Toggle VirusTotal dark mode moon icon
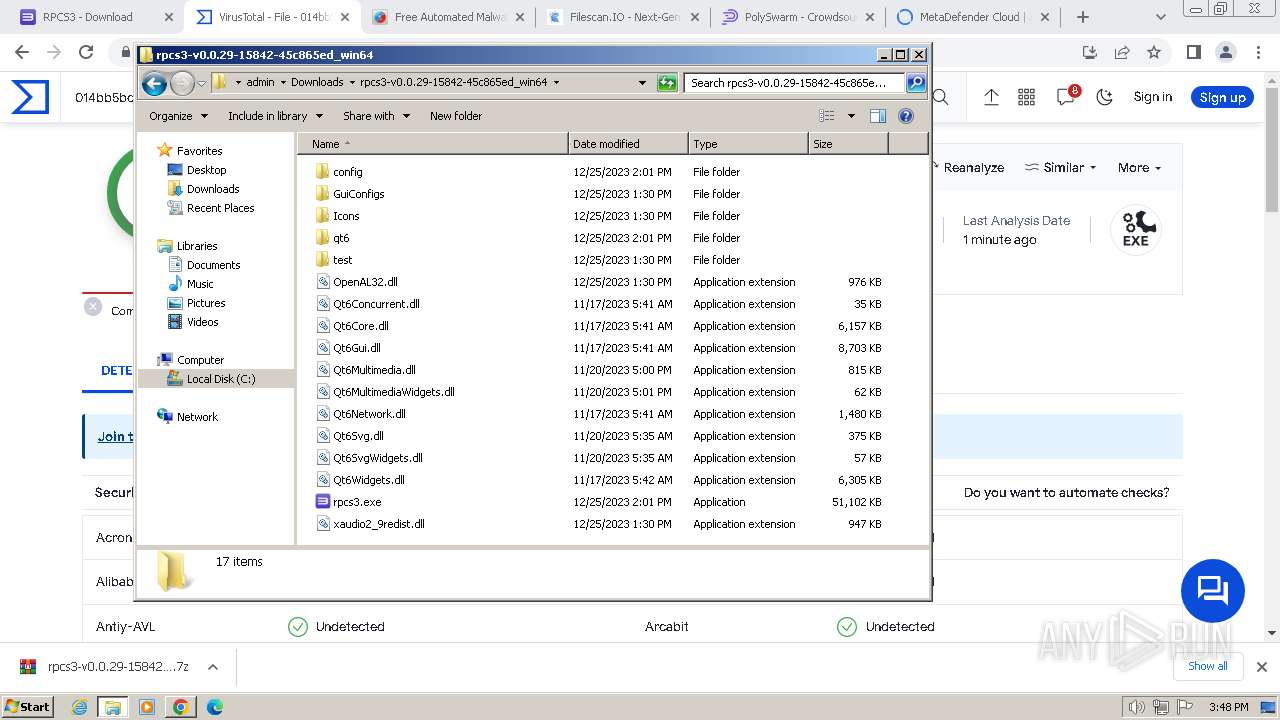1280x720 pixels. click(1104, 97)
